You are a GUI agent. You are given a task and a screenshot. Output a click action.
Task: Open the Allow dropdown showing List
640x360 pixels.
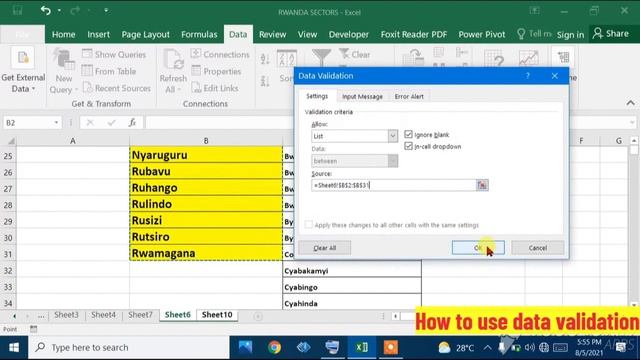coord(393,136)
